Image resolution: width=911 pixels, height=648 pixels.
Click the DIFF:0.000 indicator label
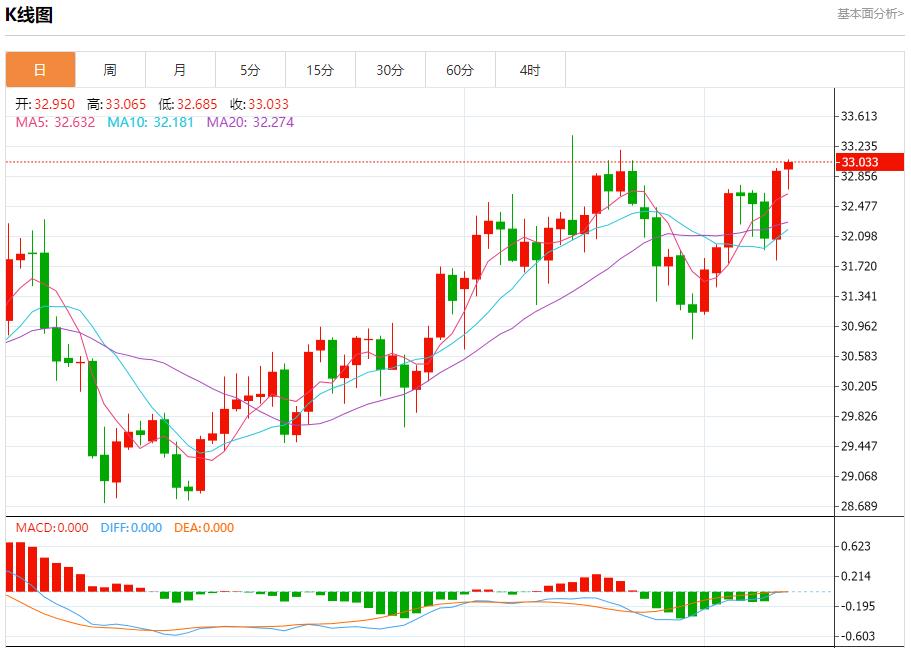[131, 528]
